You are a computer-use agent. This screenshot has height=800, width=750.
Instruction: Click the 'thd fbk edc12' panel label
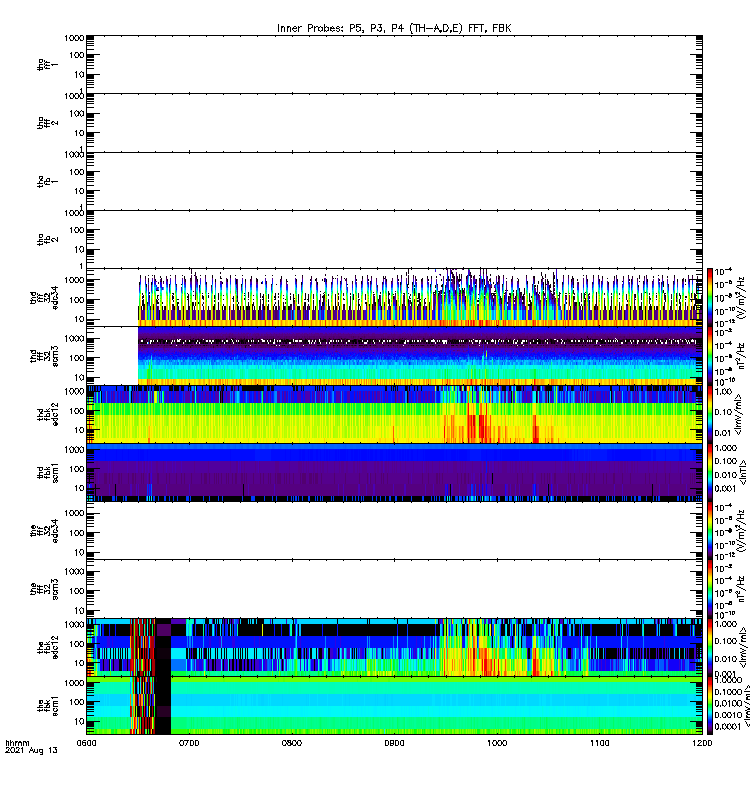(47, 414)
